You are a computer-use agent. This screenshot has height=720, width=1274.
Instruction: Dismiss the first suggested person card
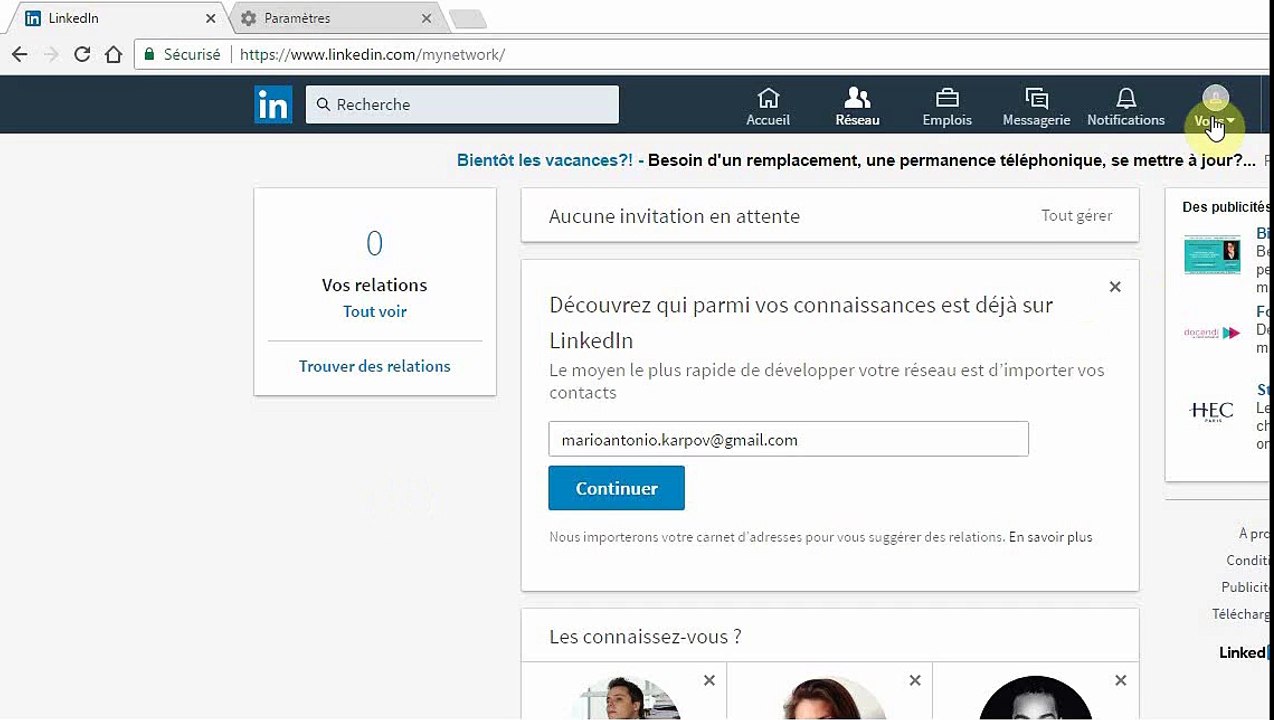point(709,680)
